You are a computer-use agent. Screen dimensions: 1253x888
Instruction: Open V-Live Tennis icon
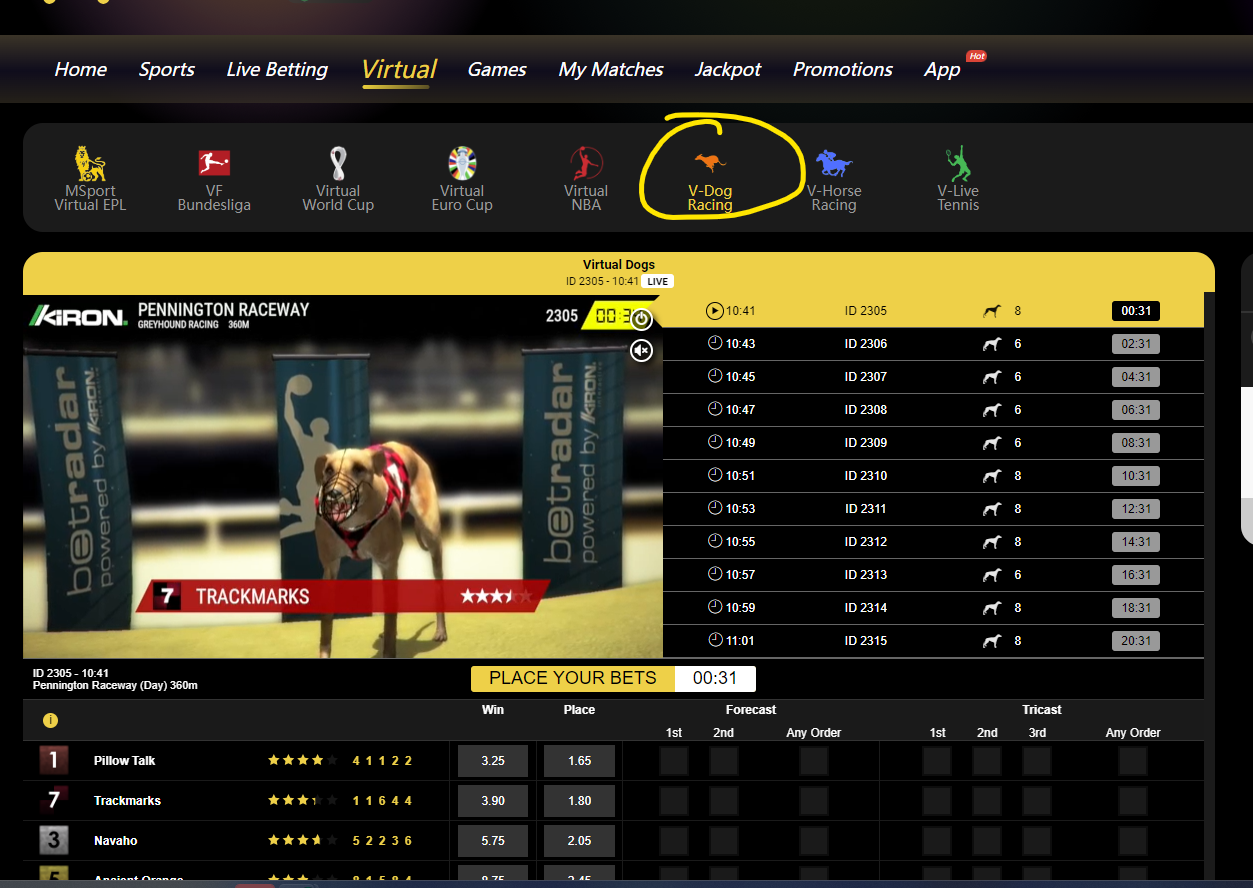point(958,164)
